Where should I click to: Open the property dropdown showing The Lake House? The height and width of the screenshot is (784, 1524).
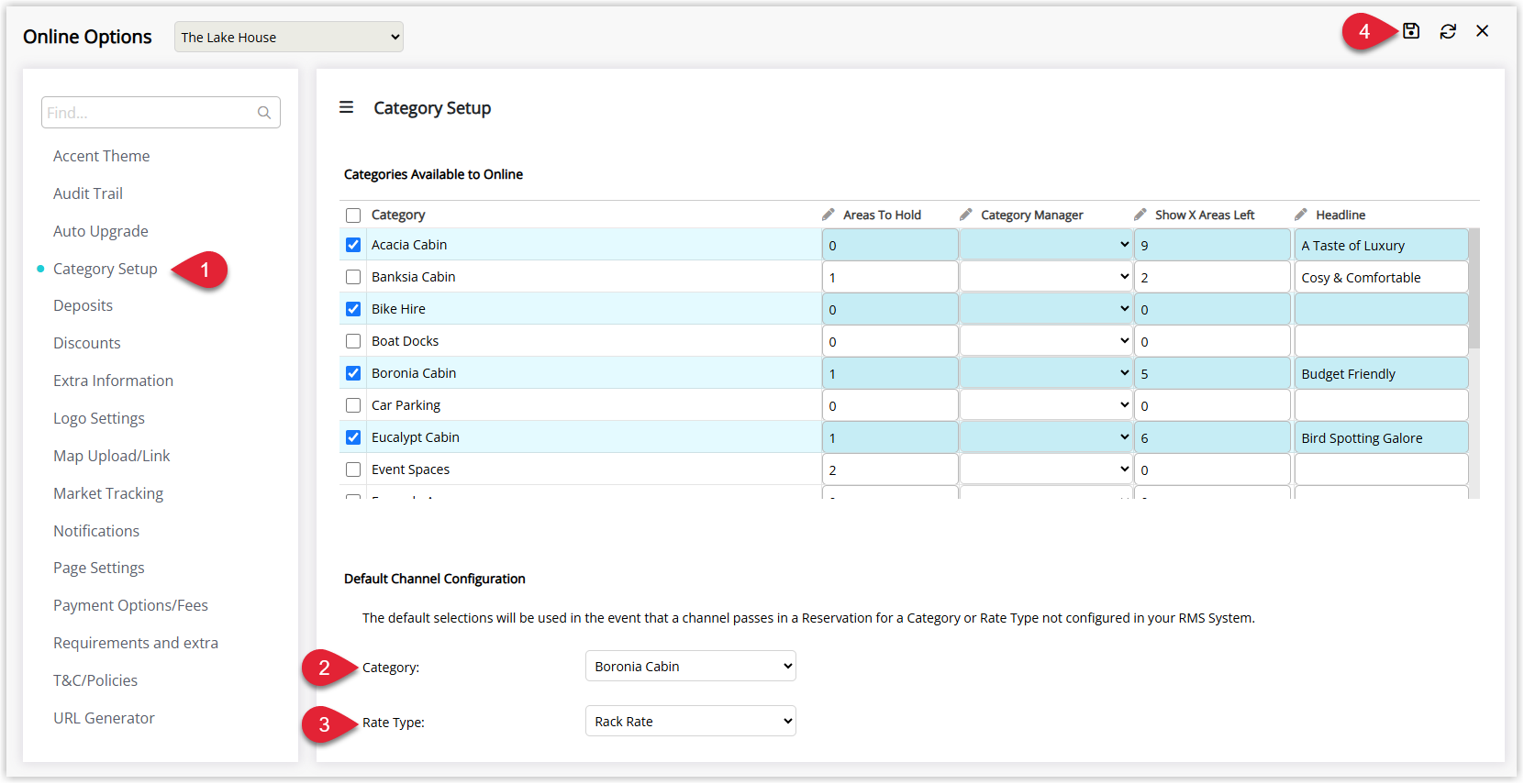point(289,37)
